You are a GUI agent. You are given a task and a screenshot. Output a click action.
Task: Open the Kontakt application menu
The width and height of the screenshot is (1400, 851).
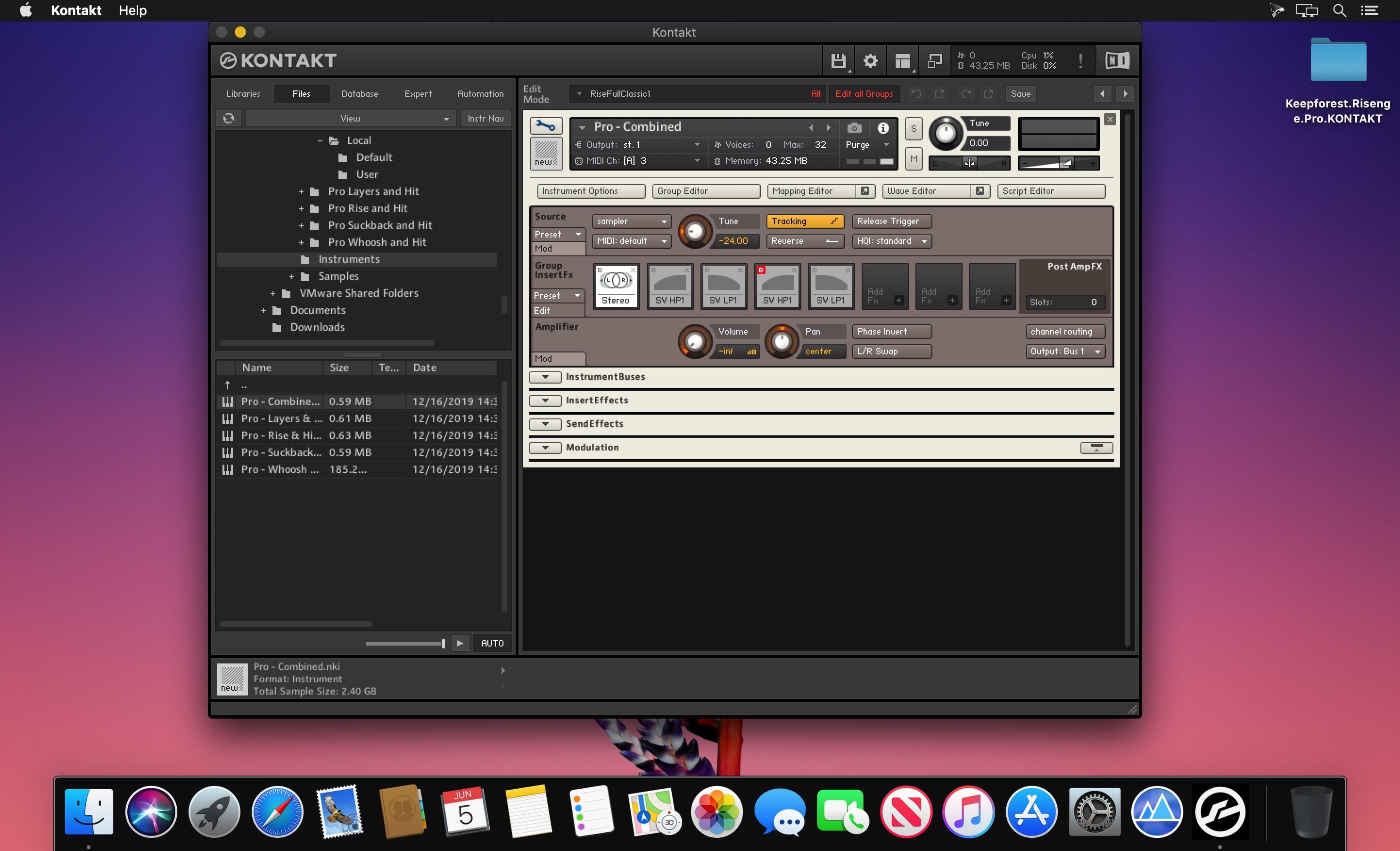click(76, 10)
